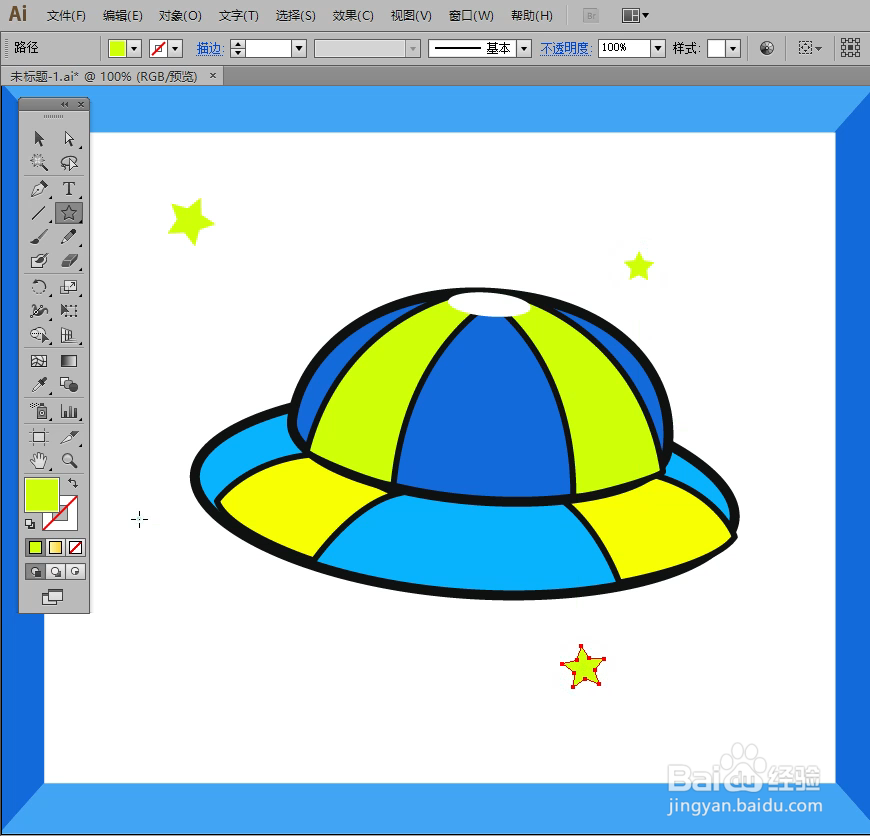Pick the Blend tool
Viewport: 870px width, 836px height.
[x=69, y=385]
